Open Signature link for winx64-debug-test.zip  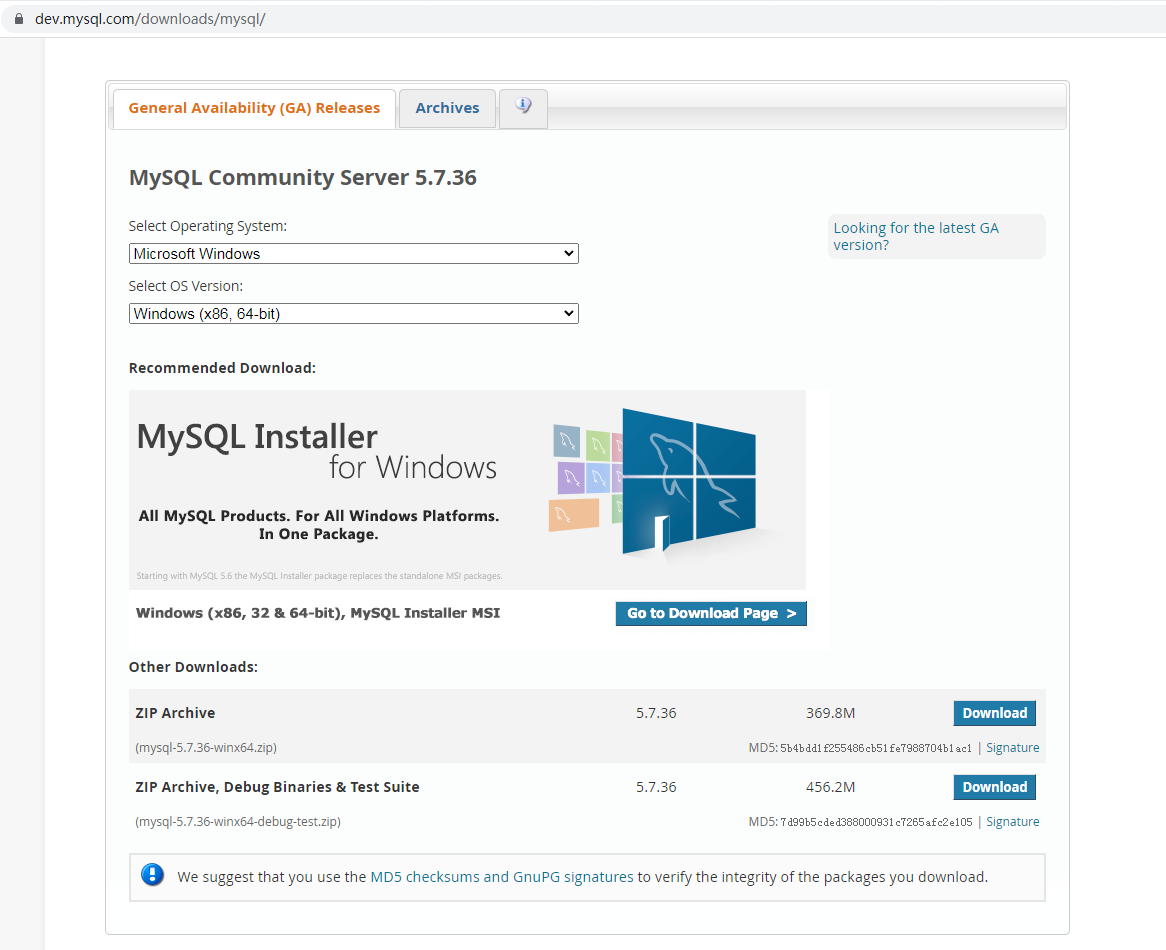click(x=1012, y=821)
